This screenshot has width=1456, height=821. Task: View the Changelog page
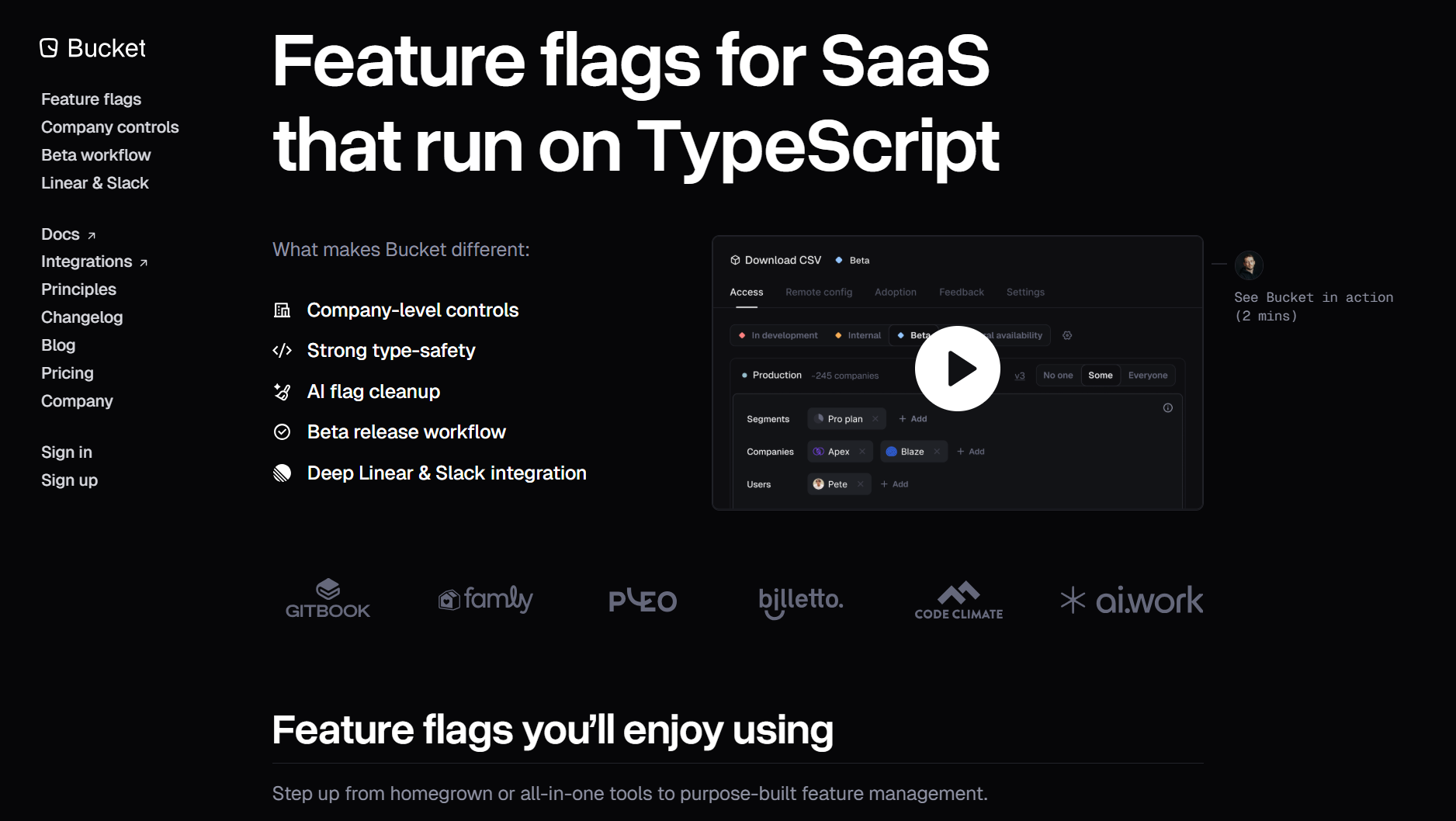[81, 317]
